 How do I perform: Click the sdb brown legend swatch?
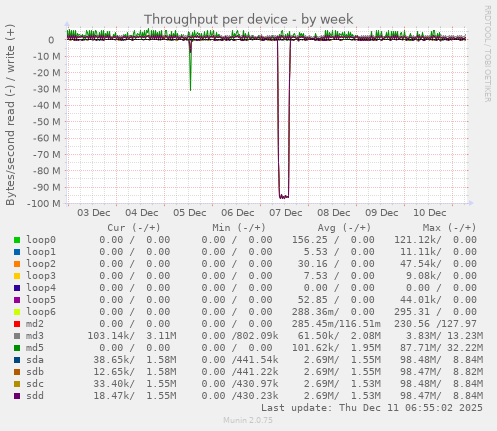tap(17, 372)
